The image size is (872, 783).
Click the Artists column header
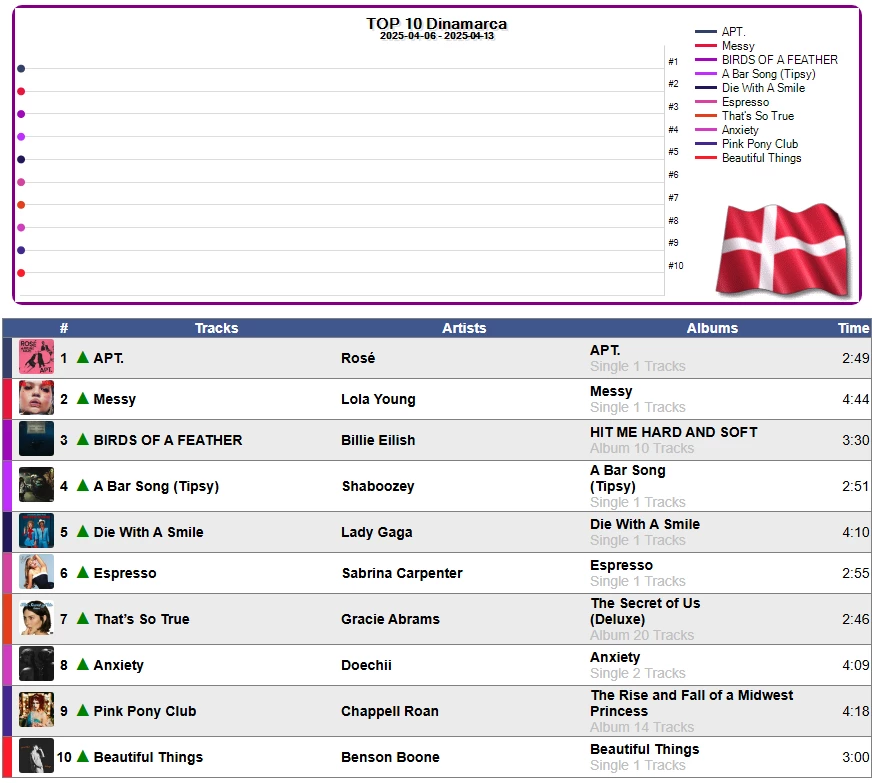[464, 328]
